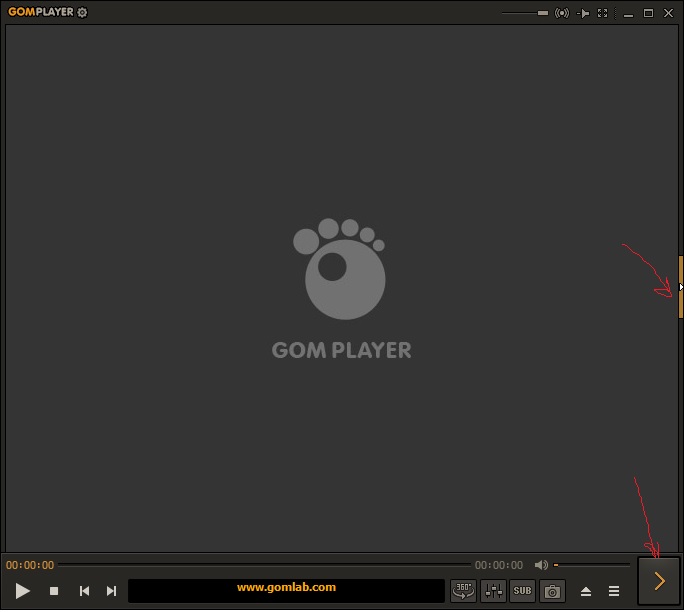This screenshot has height=612, width=687.
Task: Open the control panel equalizer sliders icon
Action: pos(495,593)
